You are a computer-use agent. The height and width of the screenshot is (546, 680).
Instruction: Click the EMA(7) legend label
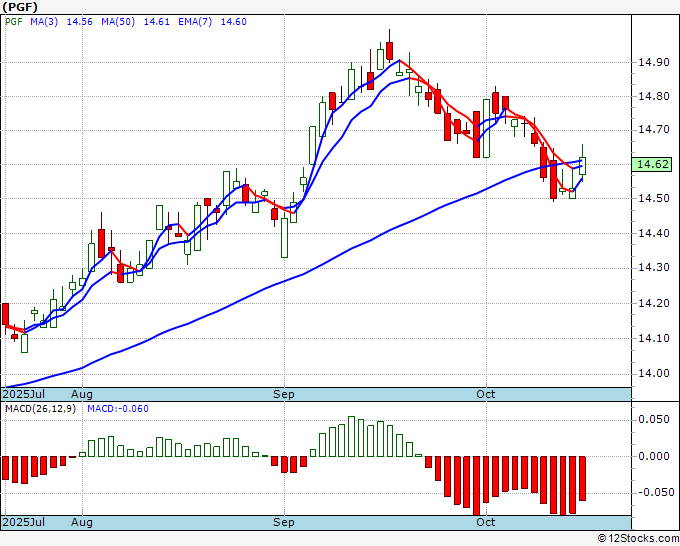coord(195,22)
